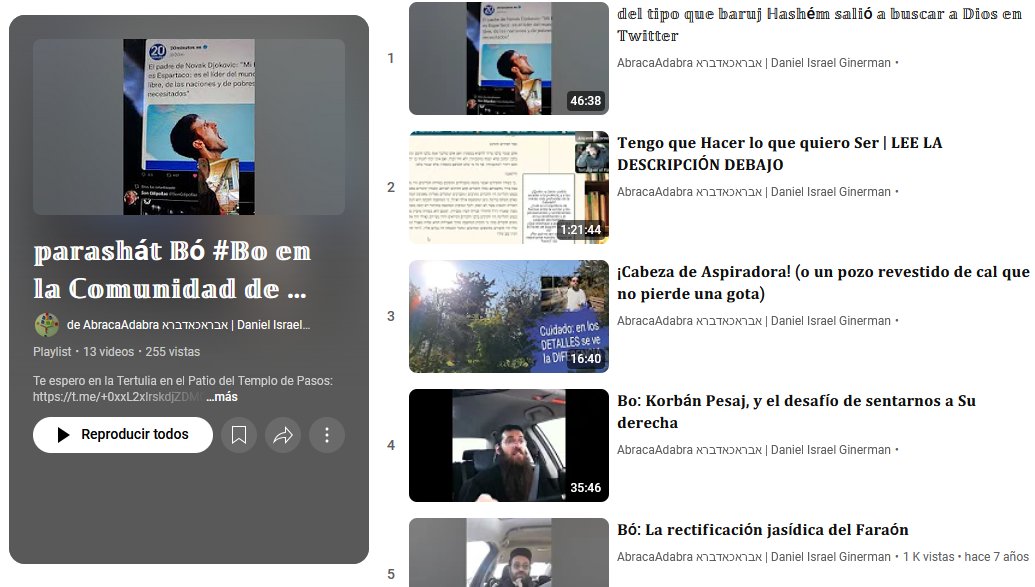1035x587 pixels.
Task: Expand the description with ...más
Action: [222, 397]
